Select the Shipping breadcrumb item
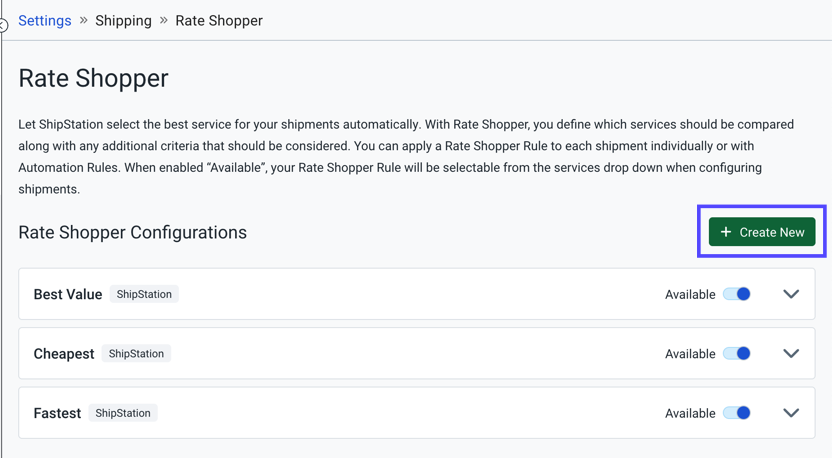The width and height of the screenshot is (832, 458). pos(123,21)
